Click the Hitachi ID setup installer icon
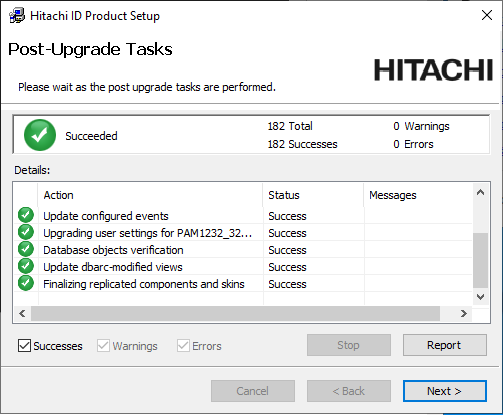 (x=17, y=16)
